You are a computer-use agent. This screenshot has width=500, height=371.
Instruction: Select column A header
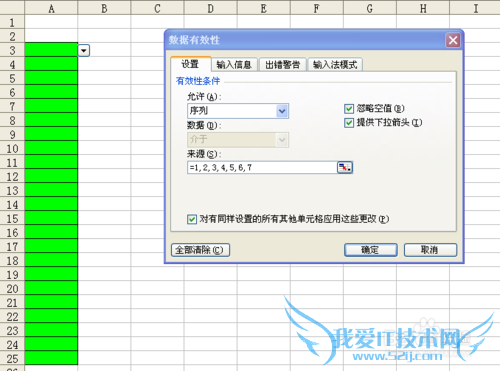tap(51, 8)
